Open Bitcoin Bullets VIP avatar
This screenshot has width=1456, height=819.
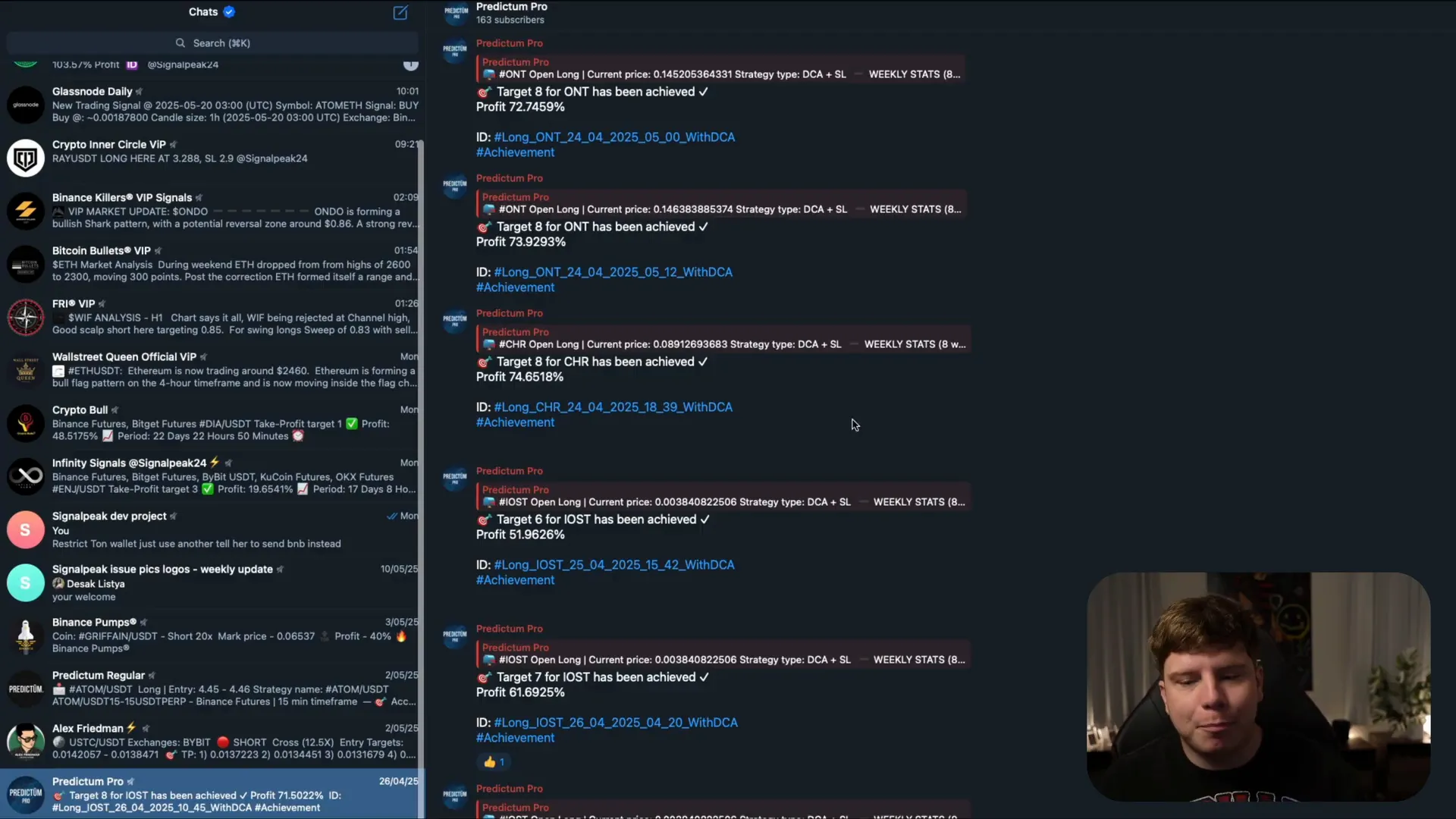(x=26, y=264)
